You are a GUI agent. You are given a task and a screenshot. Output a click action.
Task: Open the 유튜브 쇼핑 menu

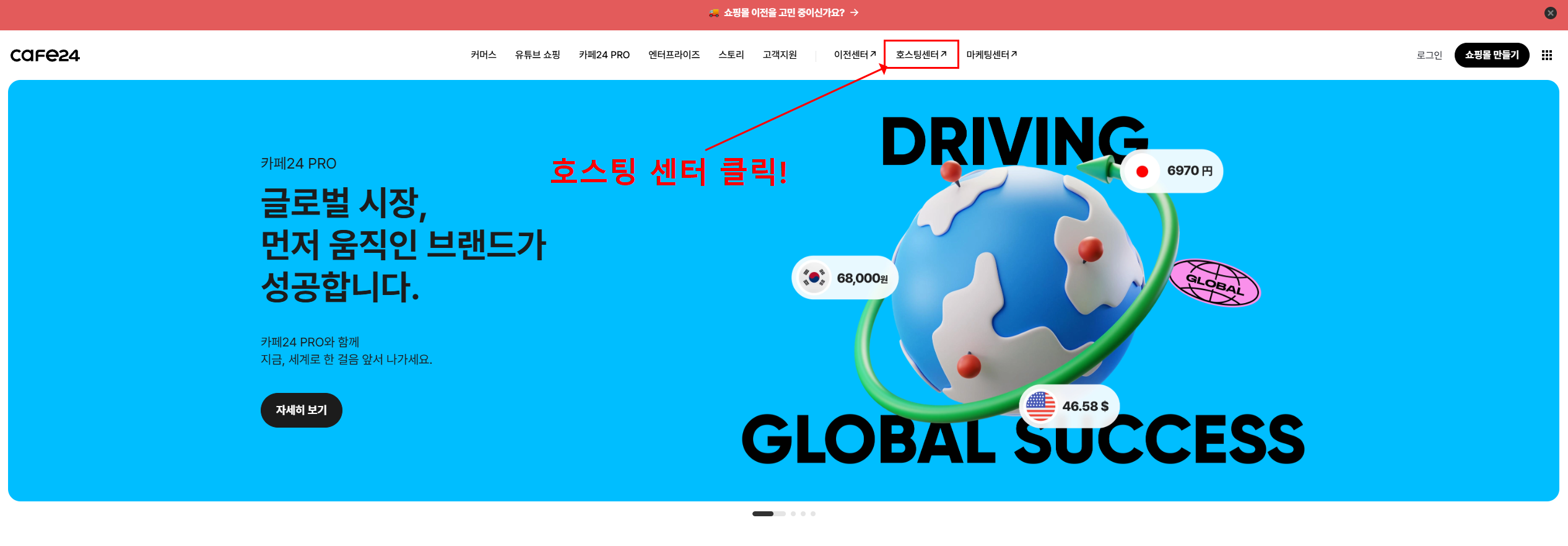[537, 55]
